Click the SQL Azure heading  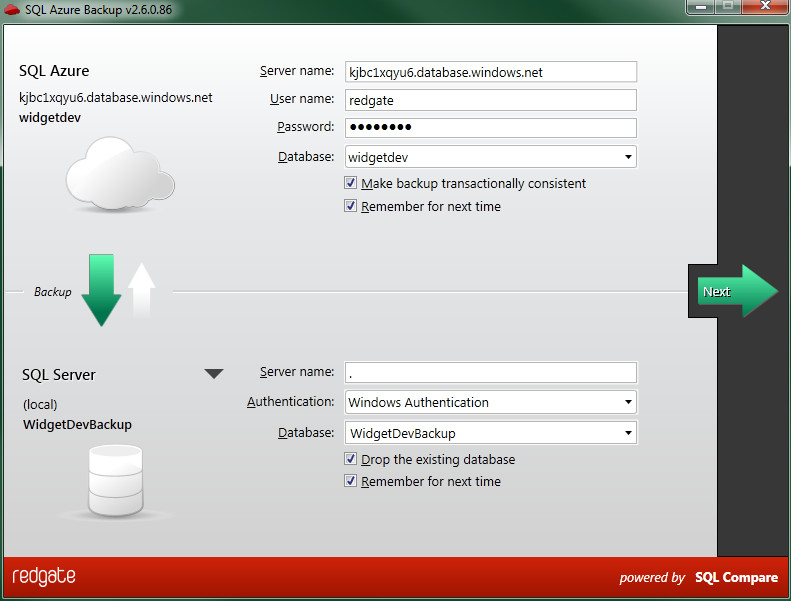tap(54, 71)
